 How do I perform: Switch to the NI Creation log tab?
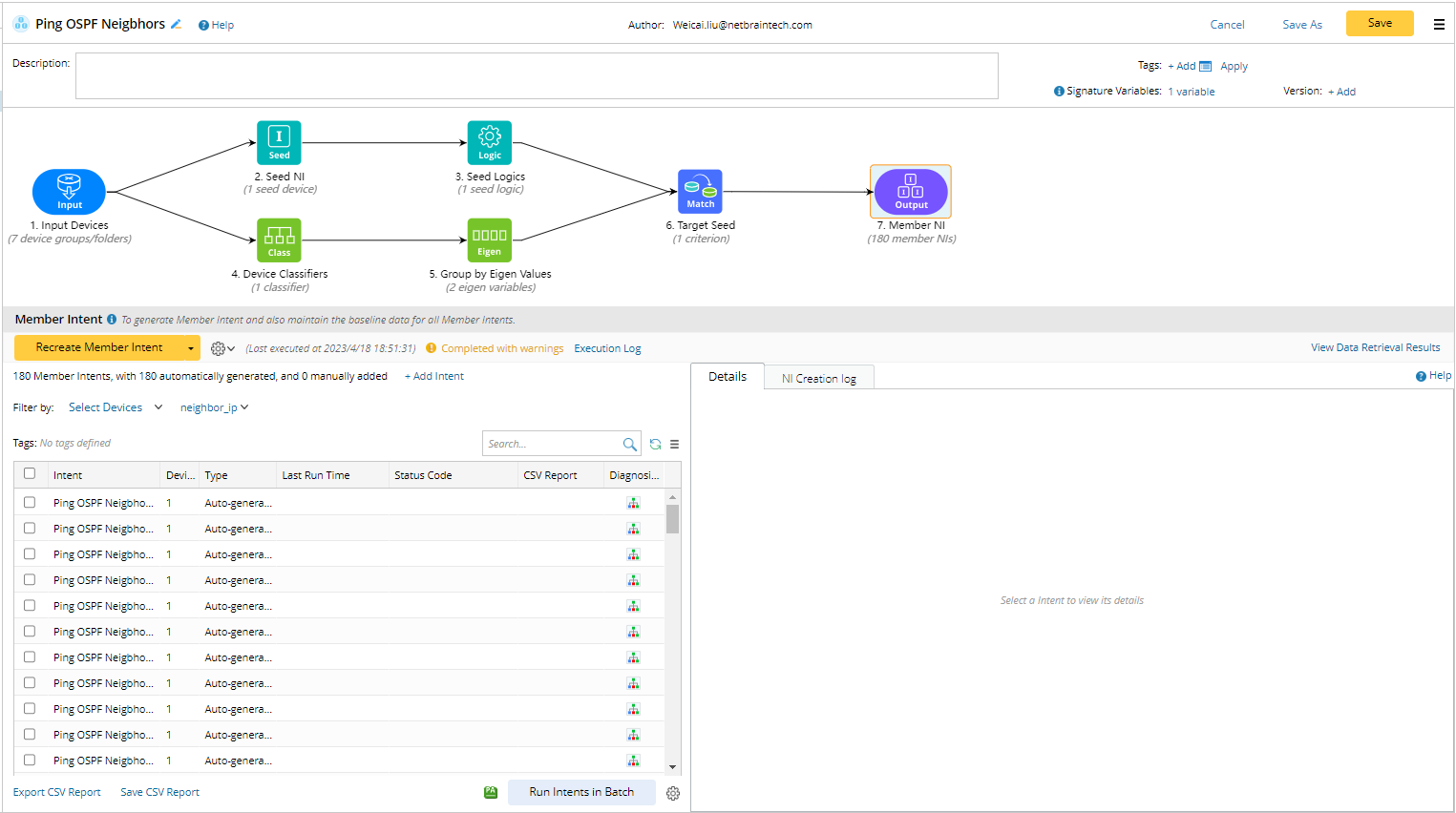pos(818,379)
